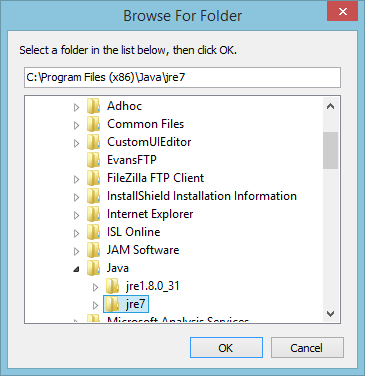This screenshot has height=376, width=365.
Task: Click the Internet Explorer folder icon
Action: coord(93,214)
